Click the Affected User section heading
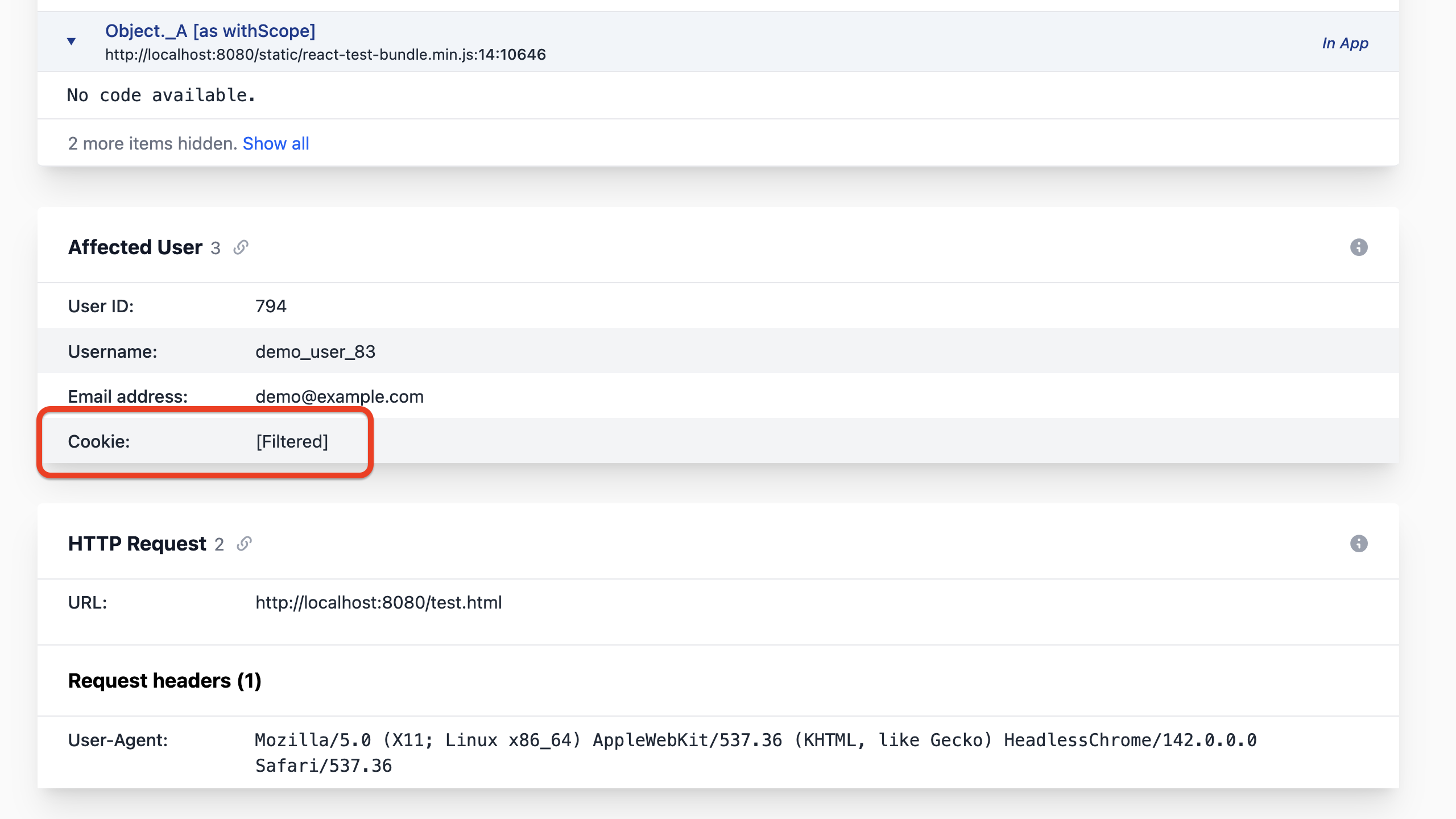Image resolution: width=1456 pixels, height=819 pixels. coord(135,247)
